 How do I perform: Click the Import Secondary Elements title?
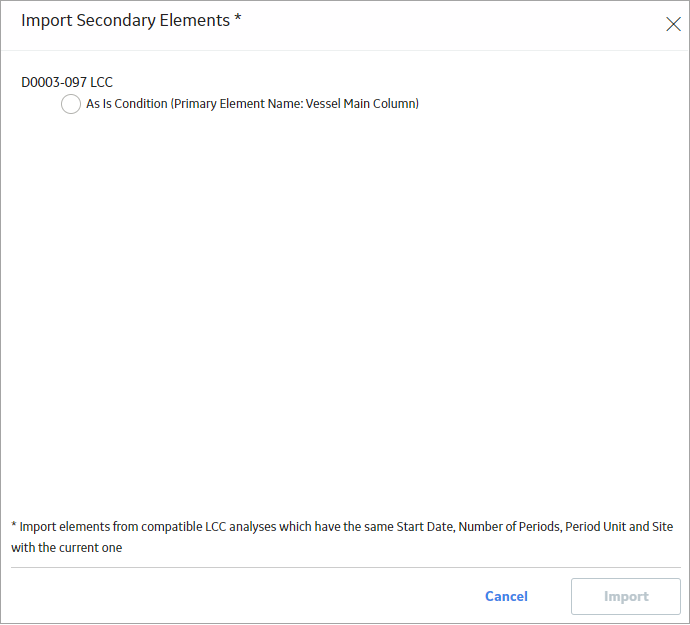131,21
